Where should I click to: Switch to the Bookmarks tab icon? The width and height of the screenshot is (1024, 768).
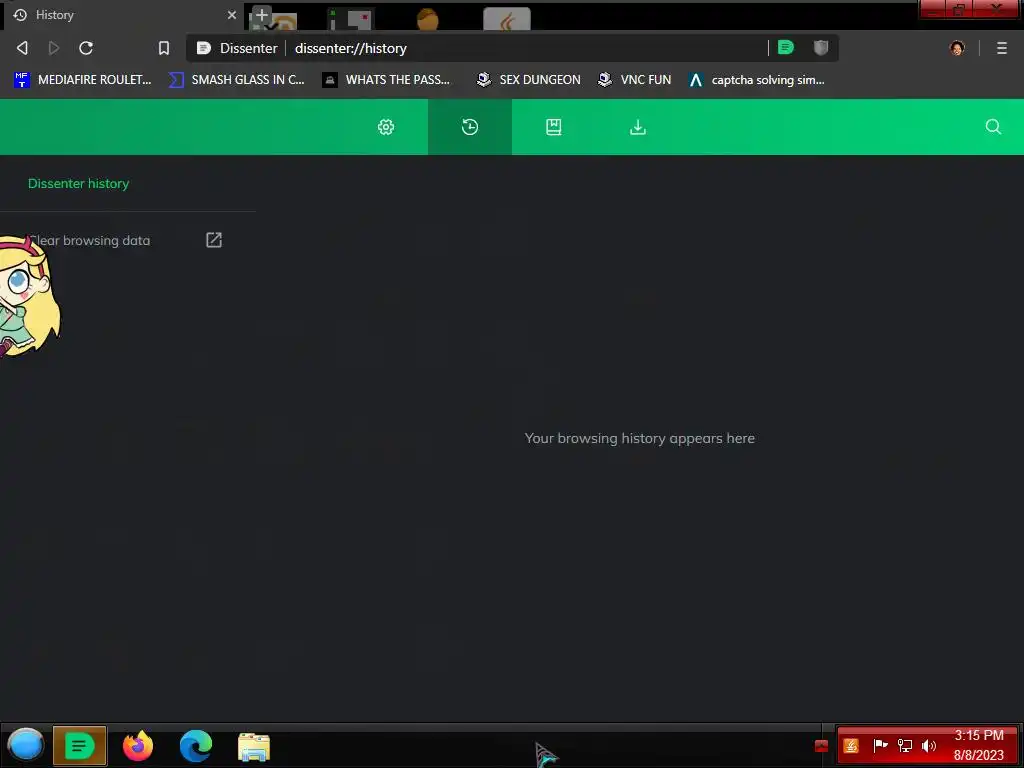click(554, 127)
